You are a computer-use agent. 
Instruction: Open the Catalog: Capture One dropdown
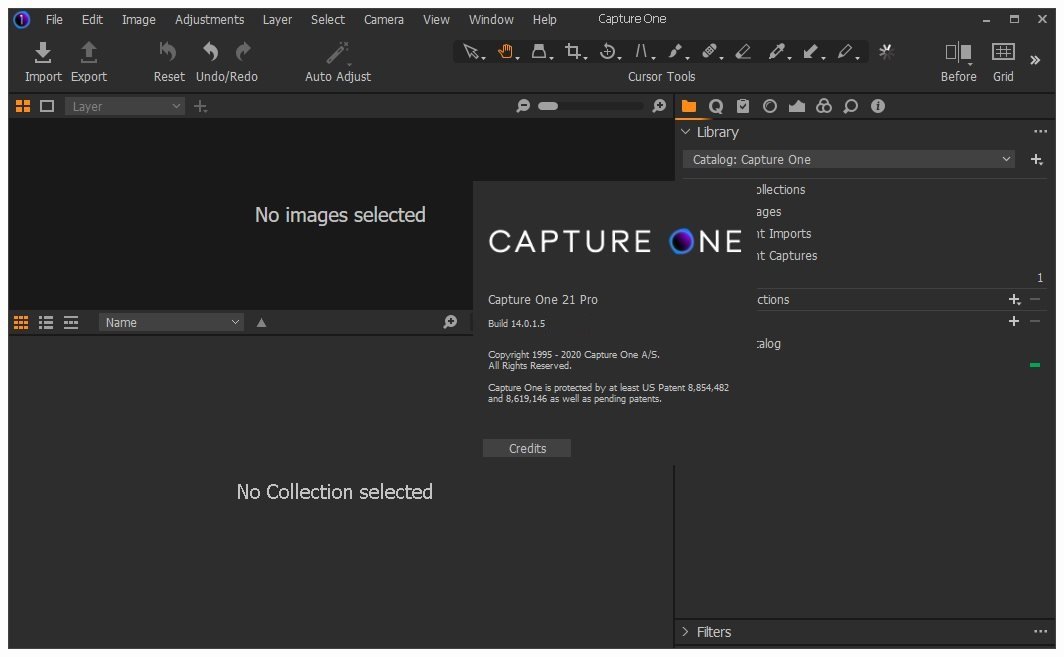pos(852,159)
